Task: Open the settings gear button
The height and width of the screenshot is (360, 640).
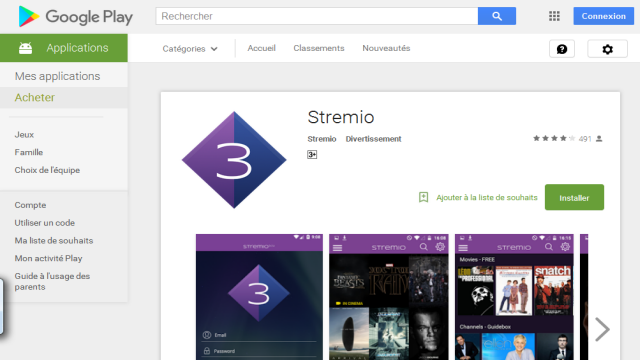Action: click(x=607, y=49)
